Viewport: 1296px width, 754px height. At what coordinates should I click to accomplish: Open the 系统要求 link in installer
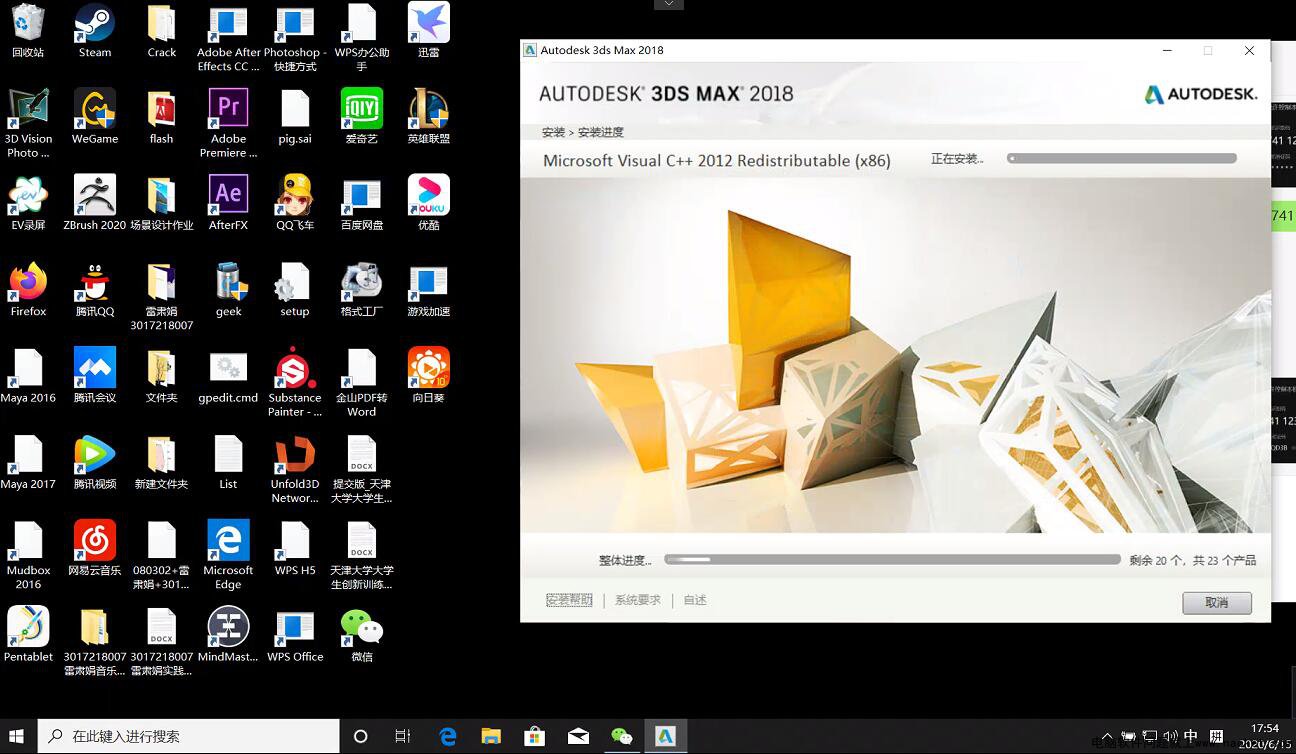[638, 600]
